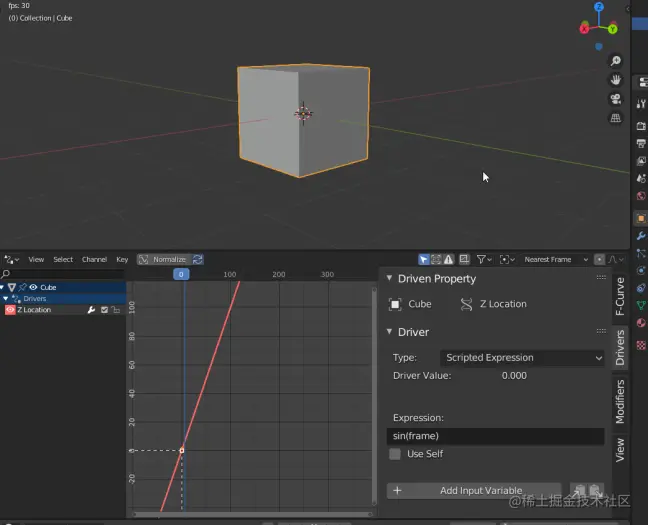Open the Physics properties icon

coord(641,270)
